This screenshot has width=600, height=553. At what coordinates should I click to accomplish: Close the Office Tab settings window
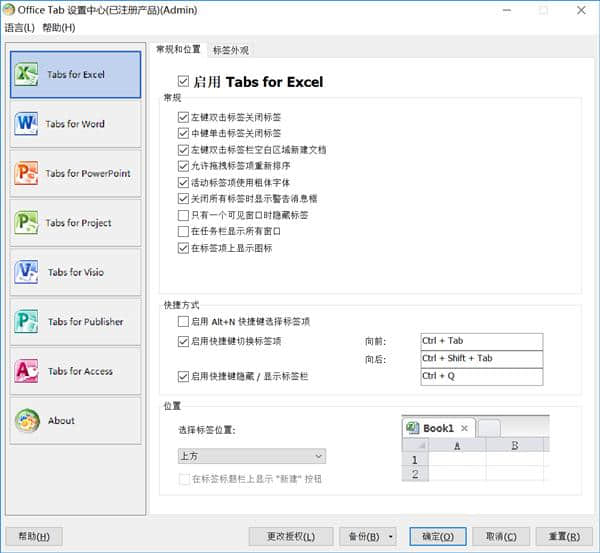(x=581, y=10)
